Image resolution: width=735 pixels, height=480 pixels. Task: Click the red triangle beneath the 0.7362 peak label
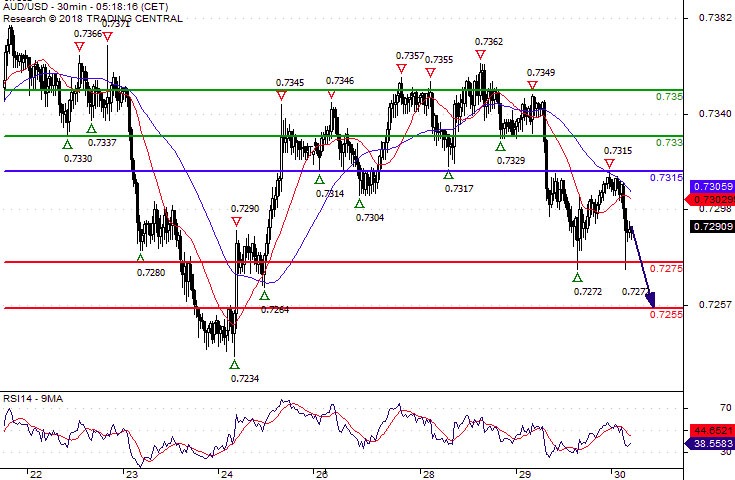pos(480,54)
